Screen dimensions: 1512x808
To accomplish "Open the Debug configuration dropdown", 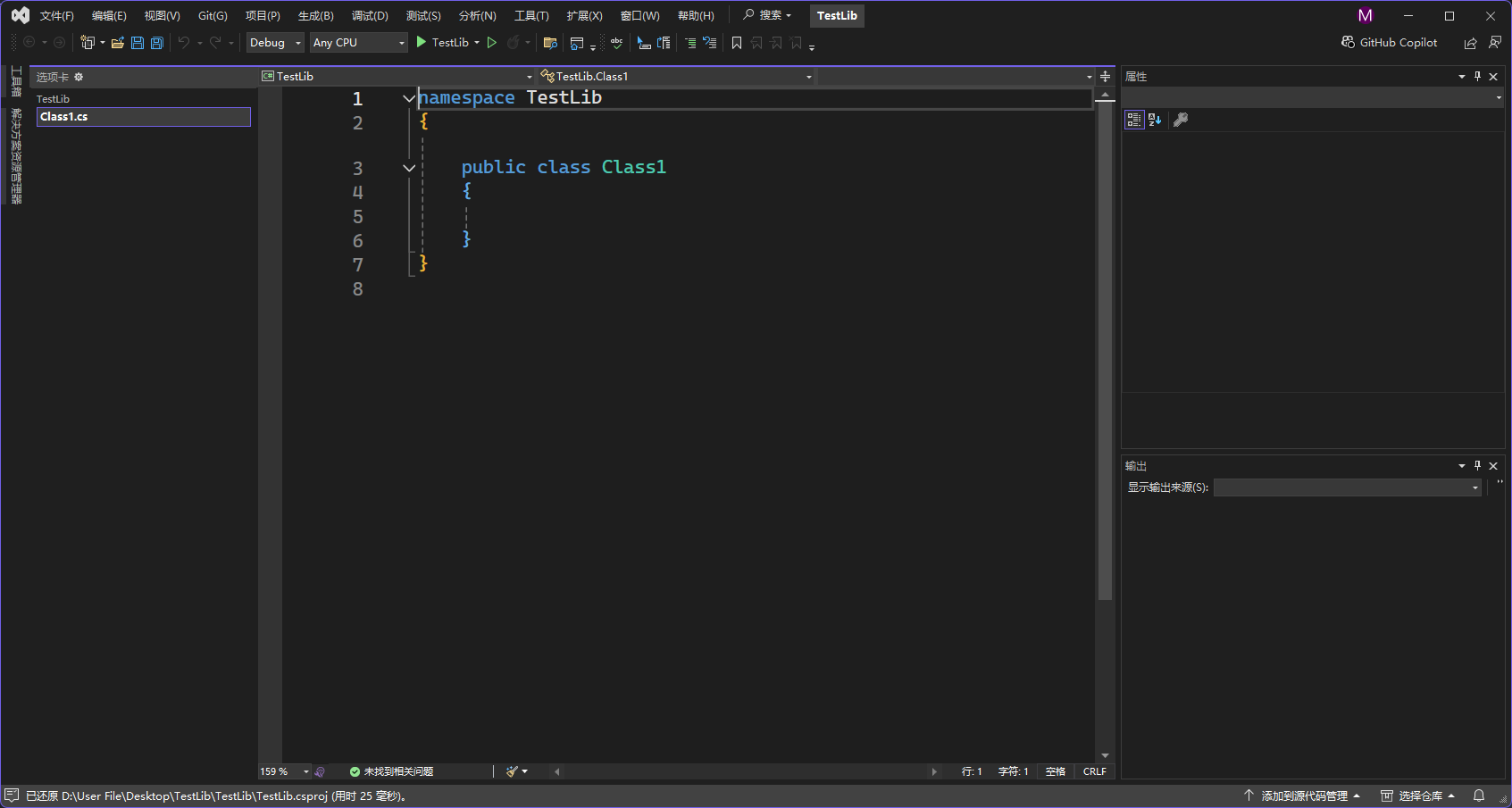I will [x=275, y=43].
